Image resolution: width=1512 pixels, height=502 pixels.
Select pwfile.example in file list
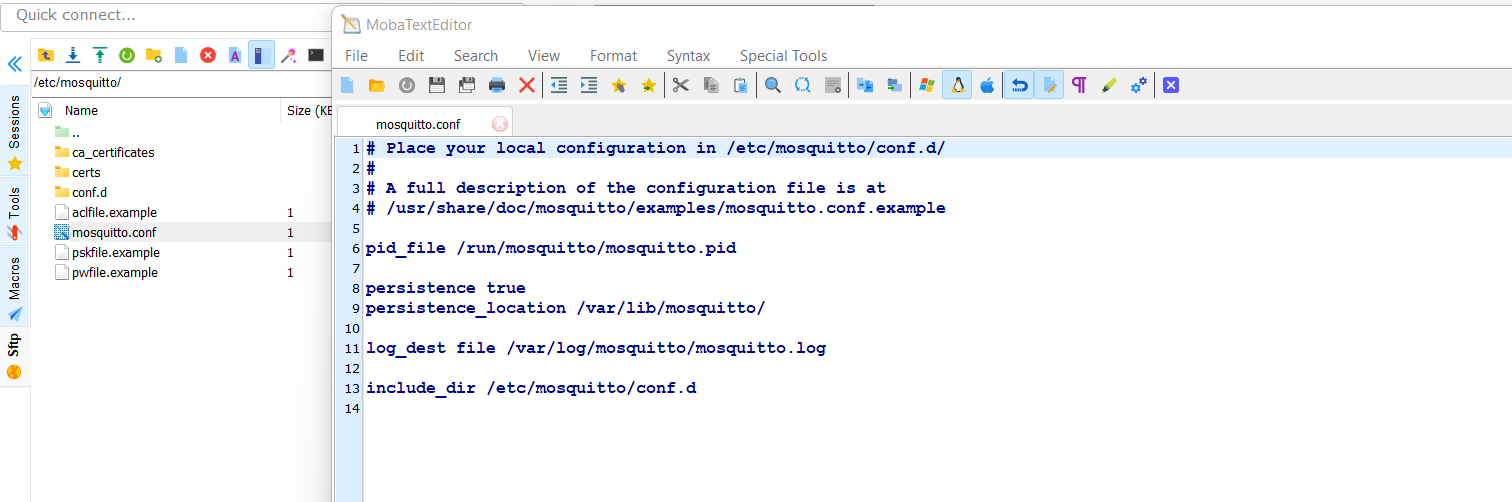point(115,272)
